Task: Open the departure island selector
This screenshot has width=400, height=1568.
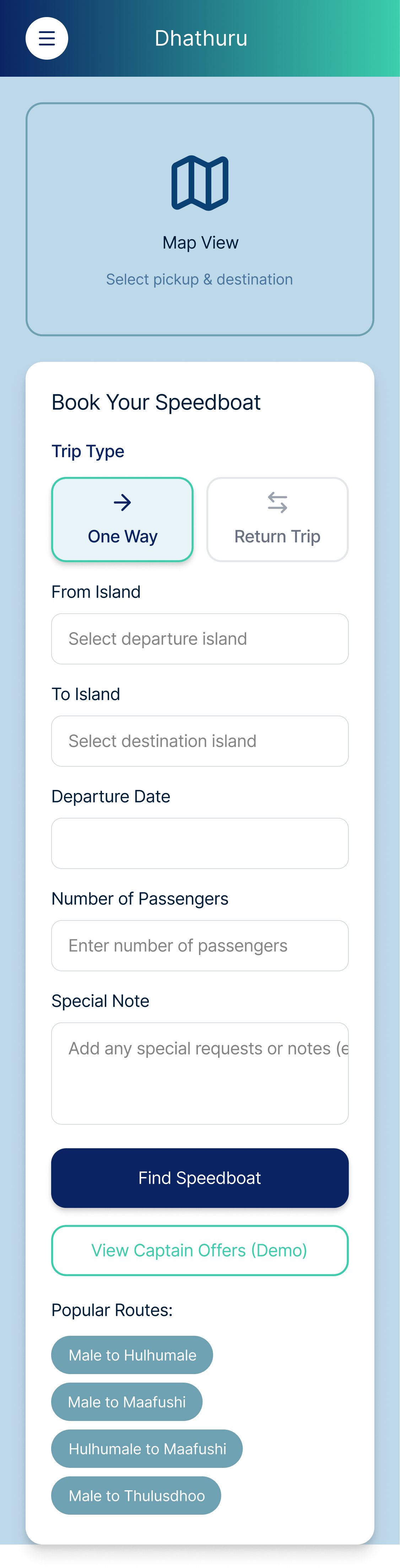Action: [200, 639]
